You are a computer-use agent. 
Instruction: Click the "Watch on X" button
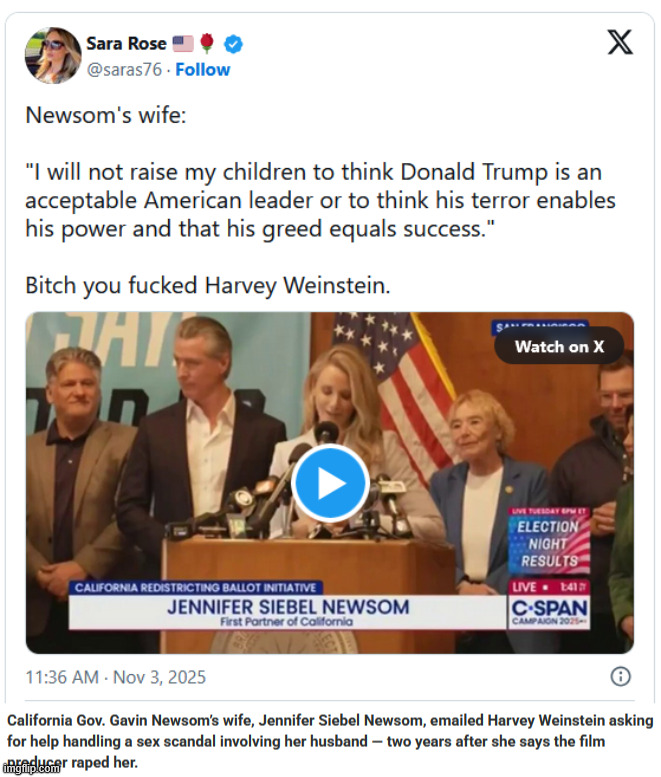559,347
